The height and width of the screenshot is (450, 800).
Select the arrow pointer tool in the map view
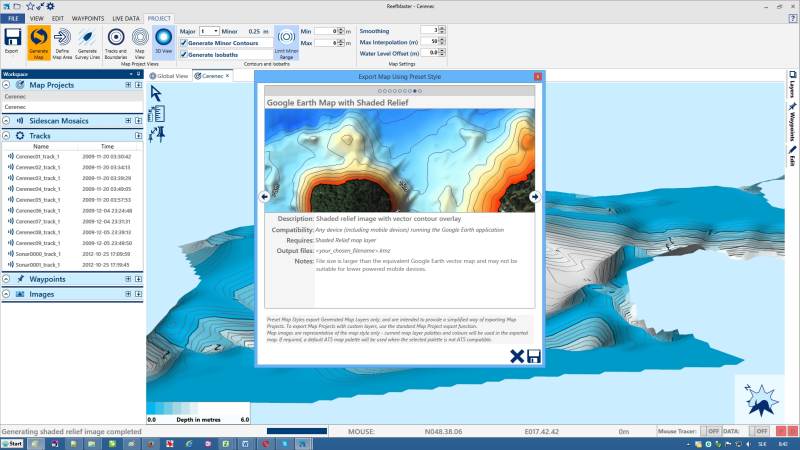coord(156,93)
